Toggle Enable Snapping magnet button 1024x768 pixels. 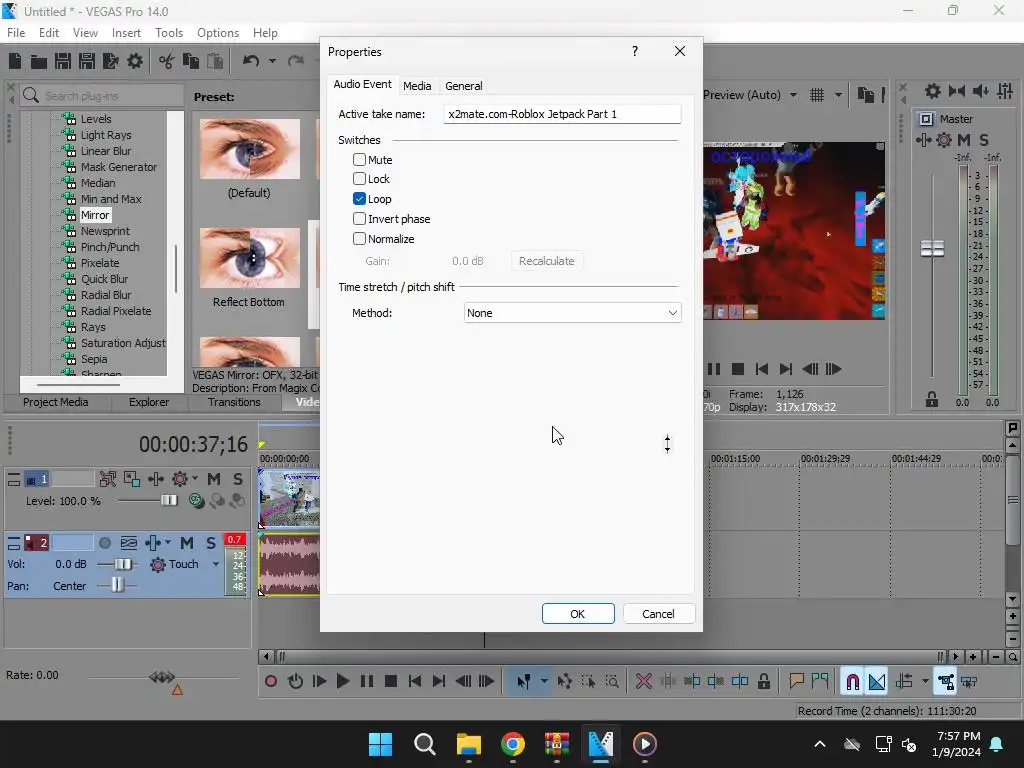coord(852,681)
